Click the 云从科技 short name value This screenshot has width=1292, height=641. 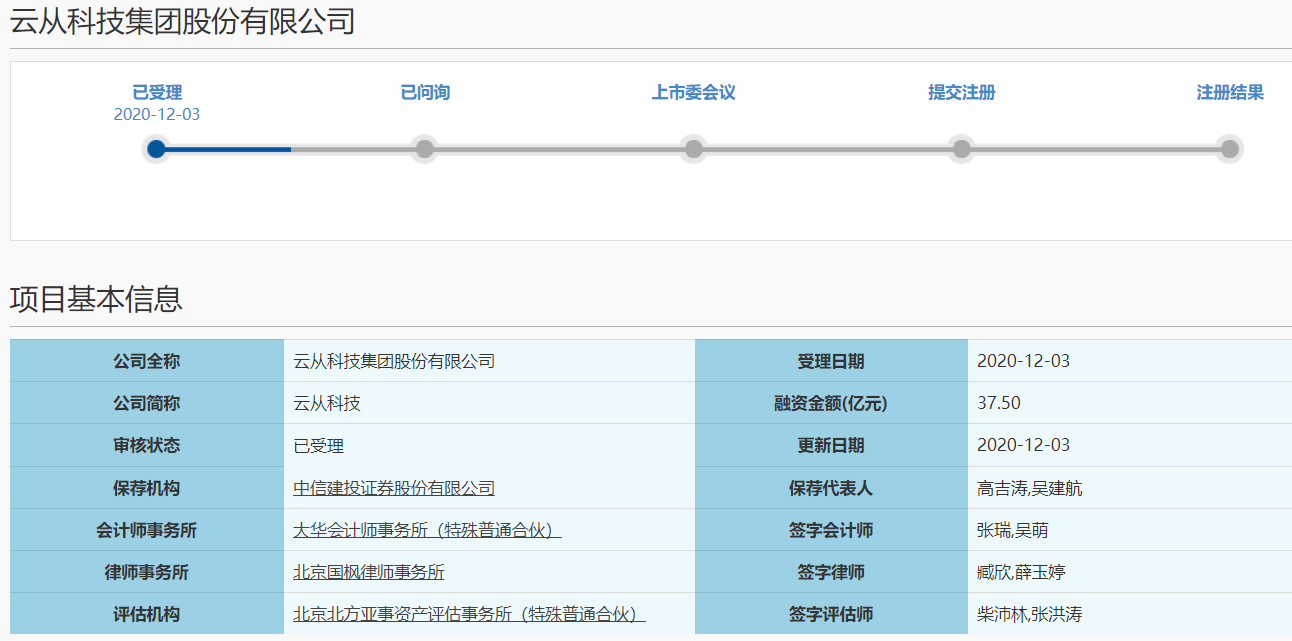point(327,403)
